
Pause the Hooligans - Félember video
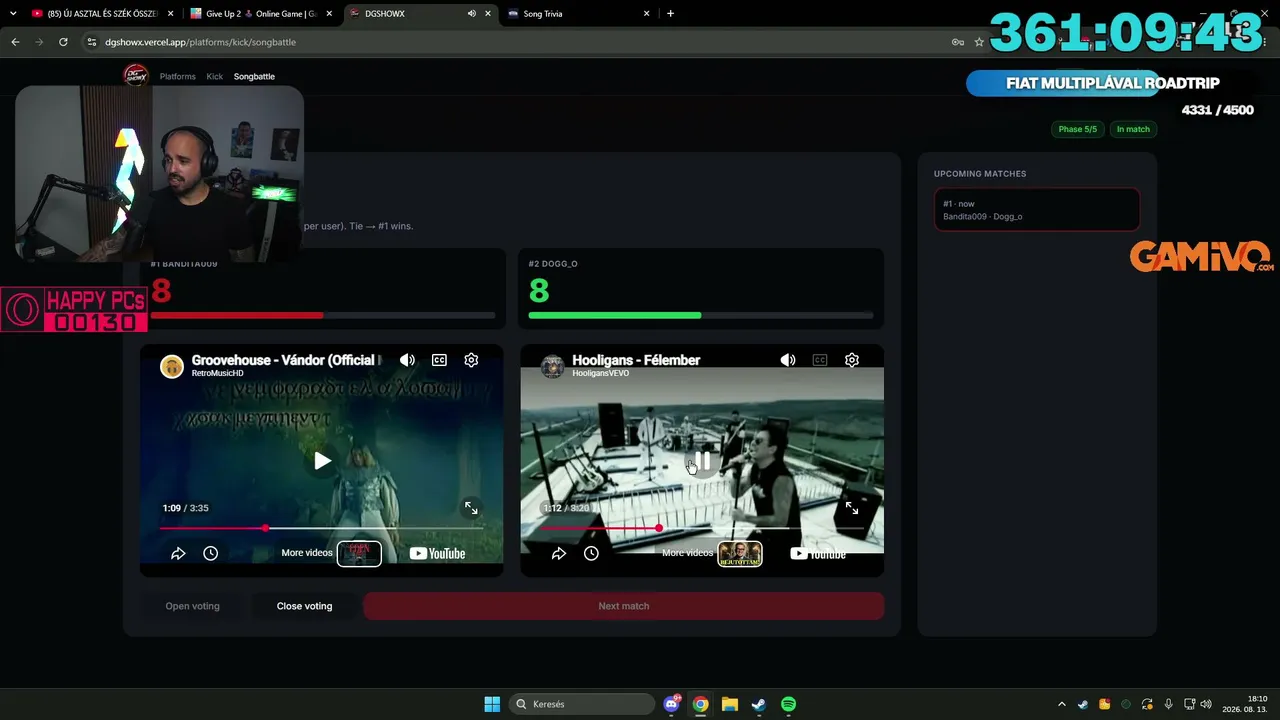(702, 461)
